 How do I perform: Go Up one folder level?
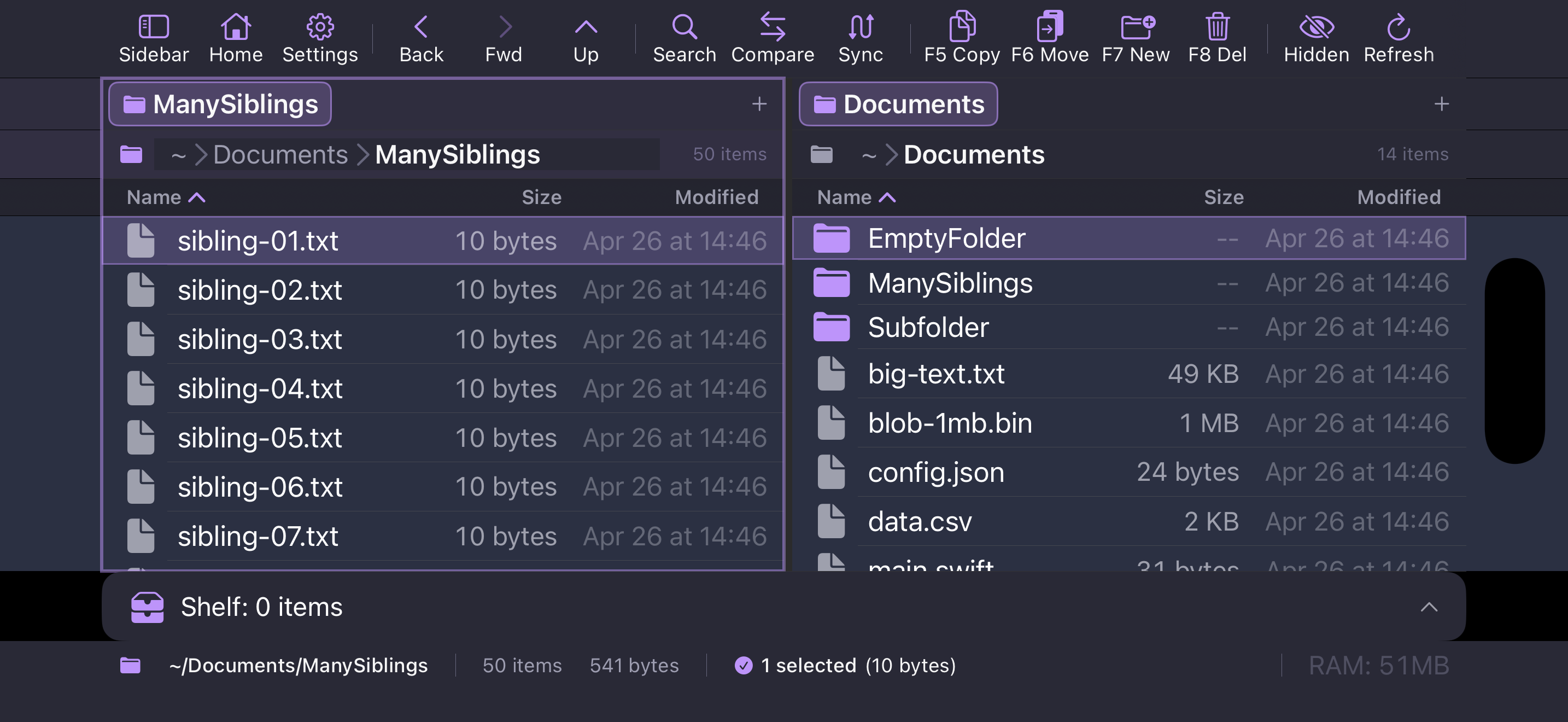pos(586,39)
